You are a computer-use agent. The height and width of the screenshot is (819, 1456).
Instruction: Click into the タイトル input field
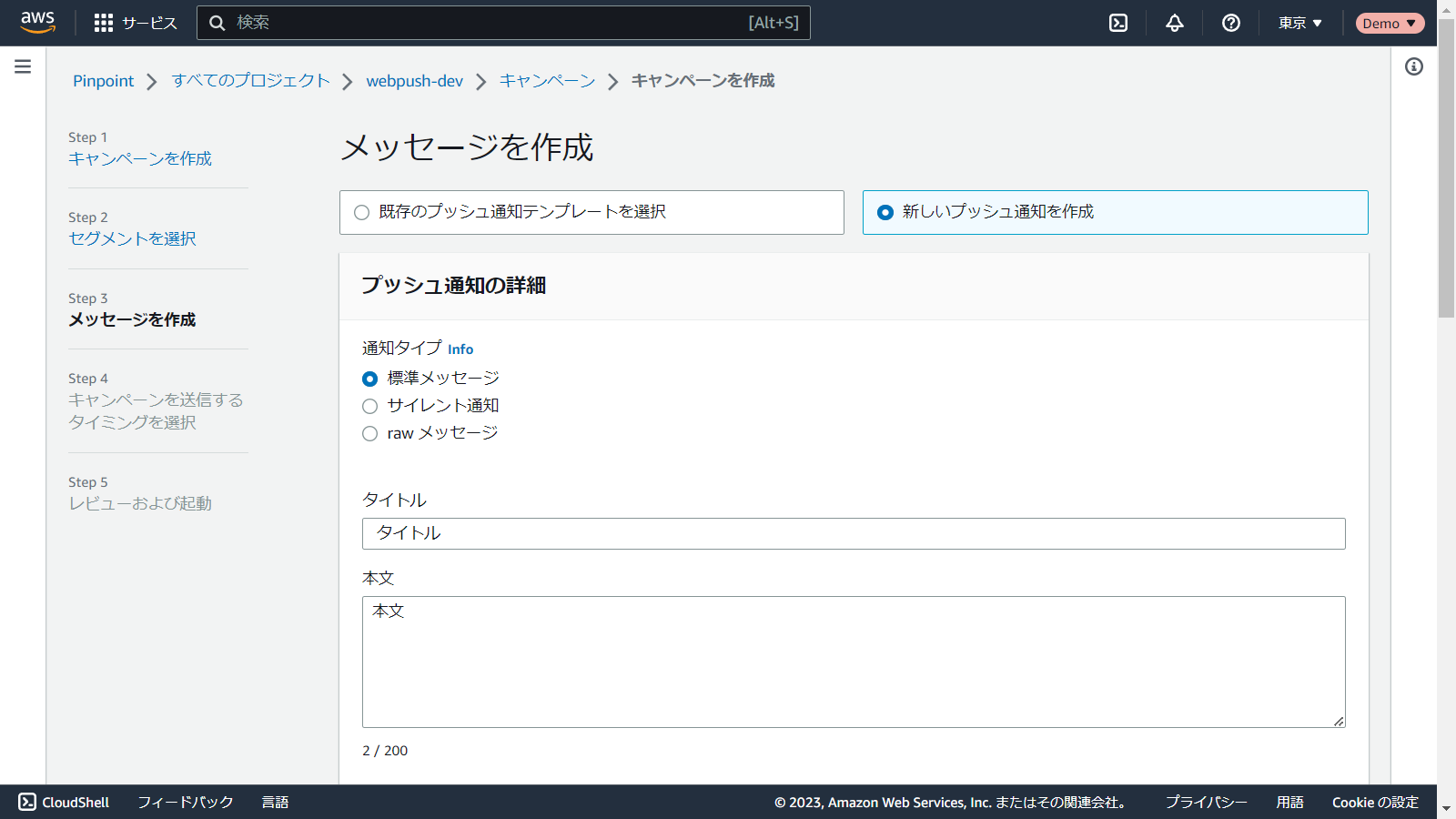(854, 533)
